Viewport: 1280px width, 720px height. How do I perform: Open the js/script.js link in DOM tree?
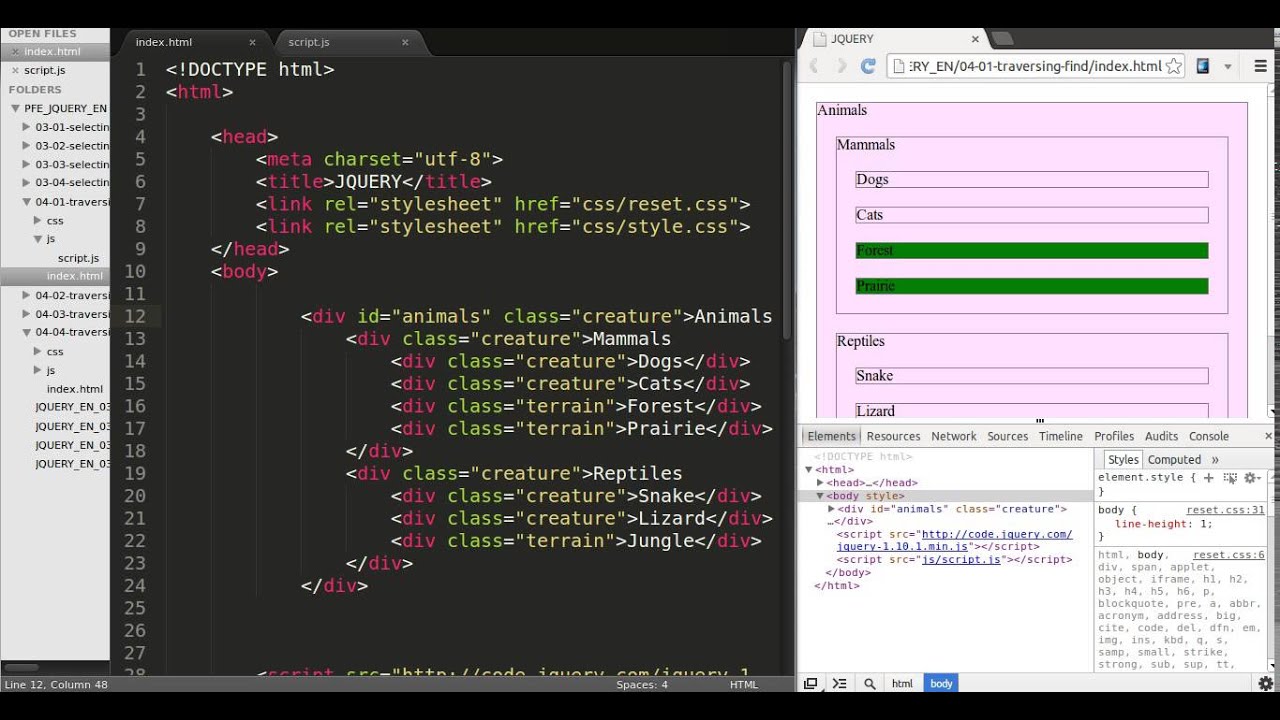coord(961,560)
